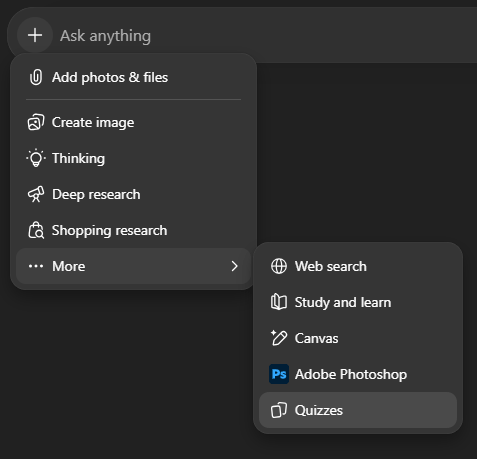Viewport: 477px width, 459px height.
Task: Click the plus attachment button
Action: [x=35, y=35]
